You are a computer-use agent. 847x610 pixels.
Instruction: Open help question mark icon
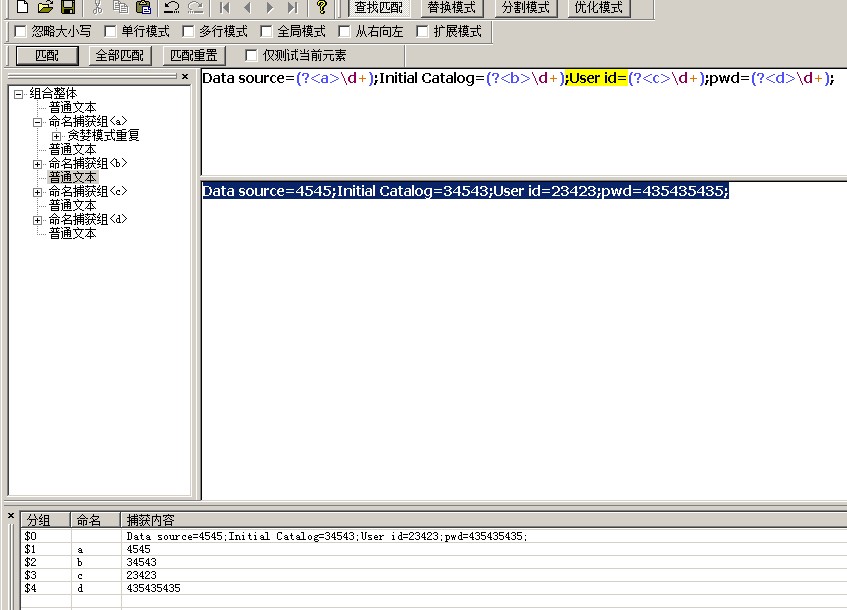click(x=322, y=6)
